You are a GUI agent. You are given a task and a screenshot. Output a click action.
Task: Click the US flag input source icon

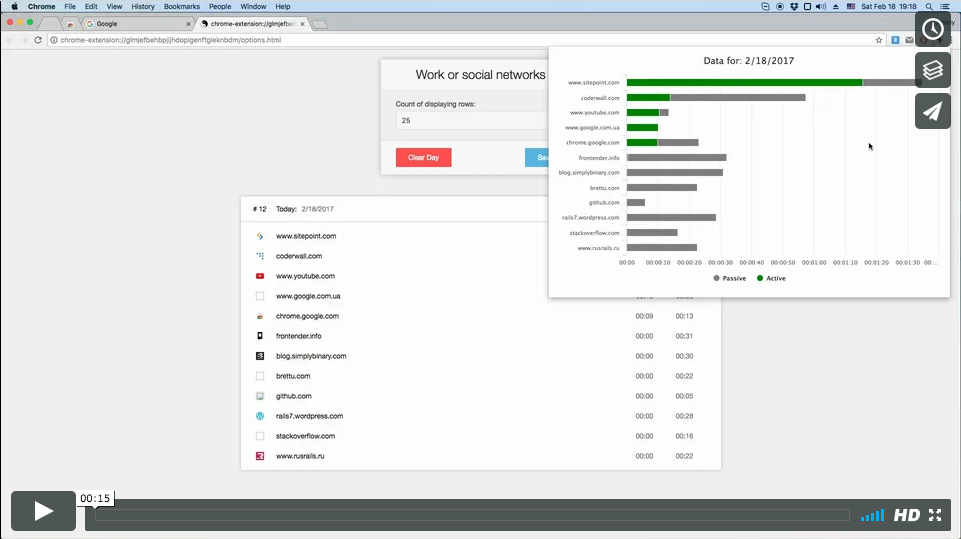[x=851, y=6]
